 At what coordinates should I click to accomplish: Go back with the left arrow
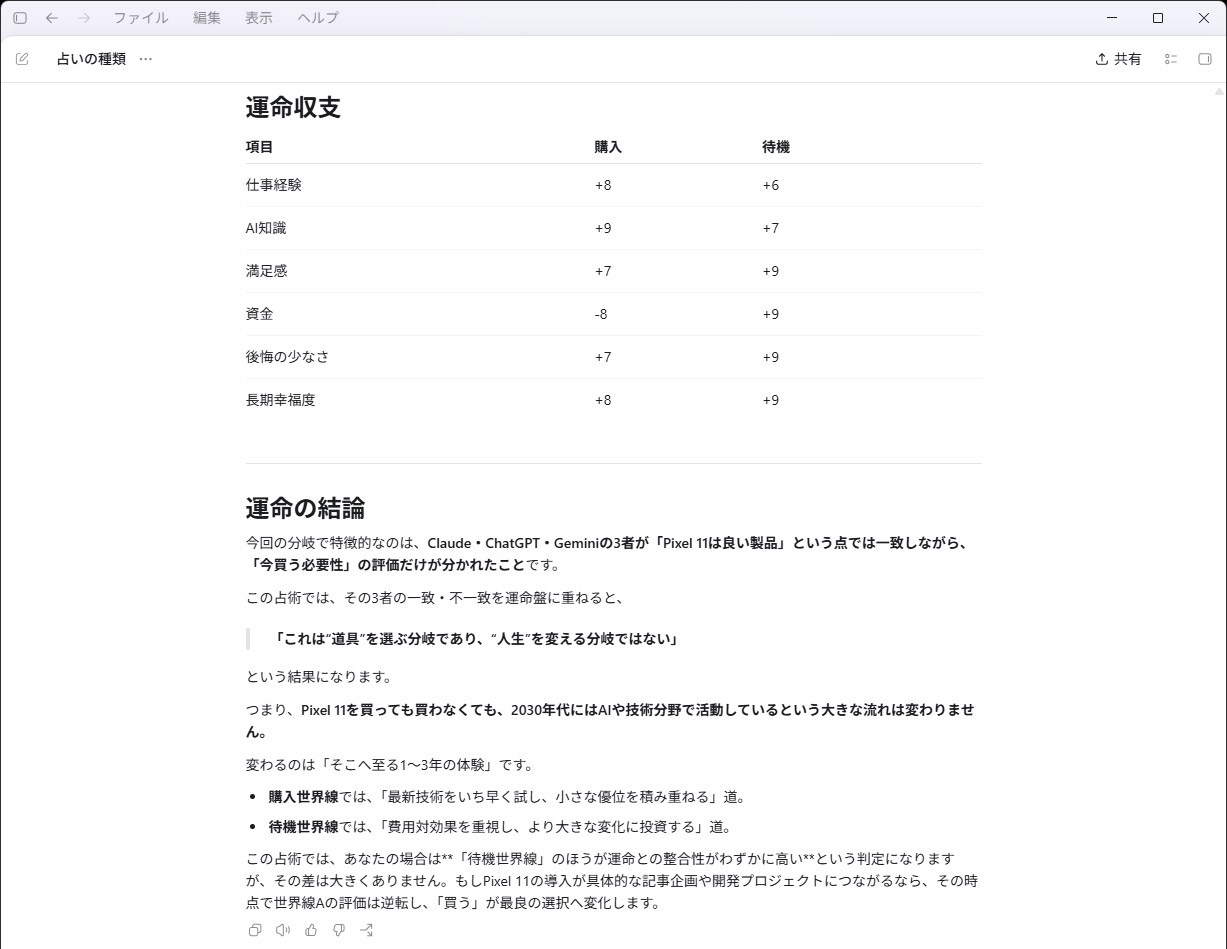(52, 18)
